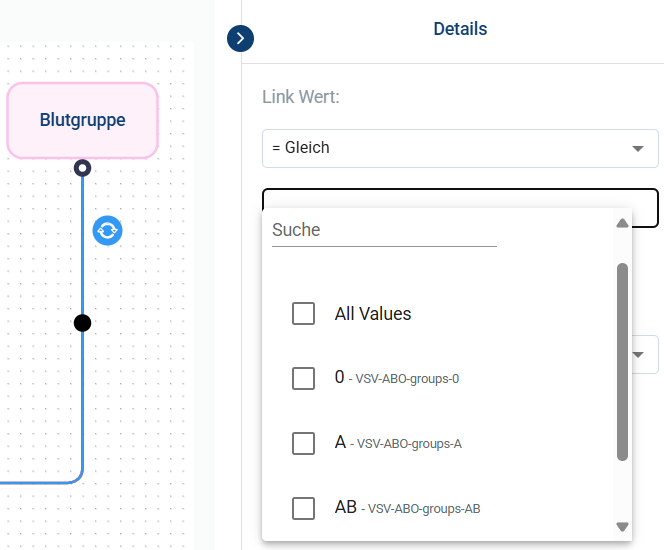Viewport: 664px width, 550px height.
Task: Click the scroll down arrow in value list
Action: [622, 526]
